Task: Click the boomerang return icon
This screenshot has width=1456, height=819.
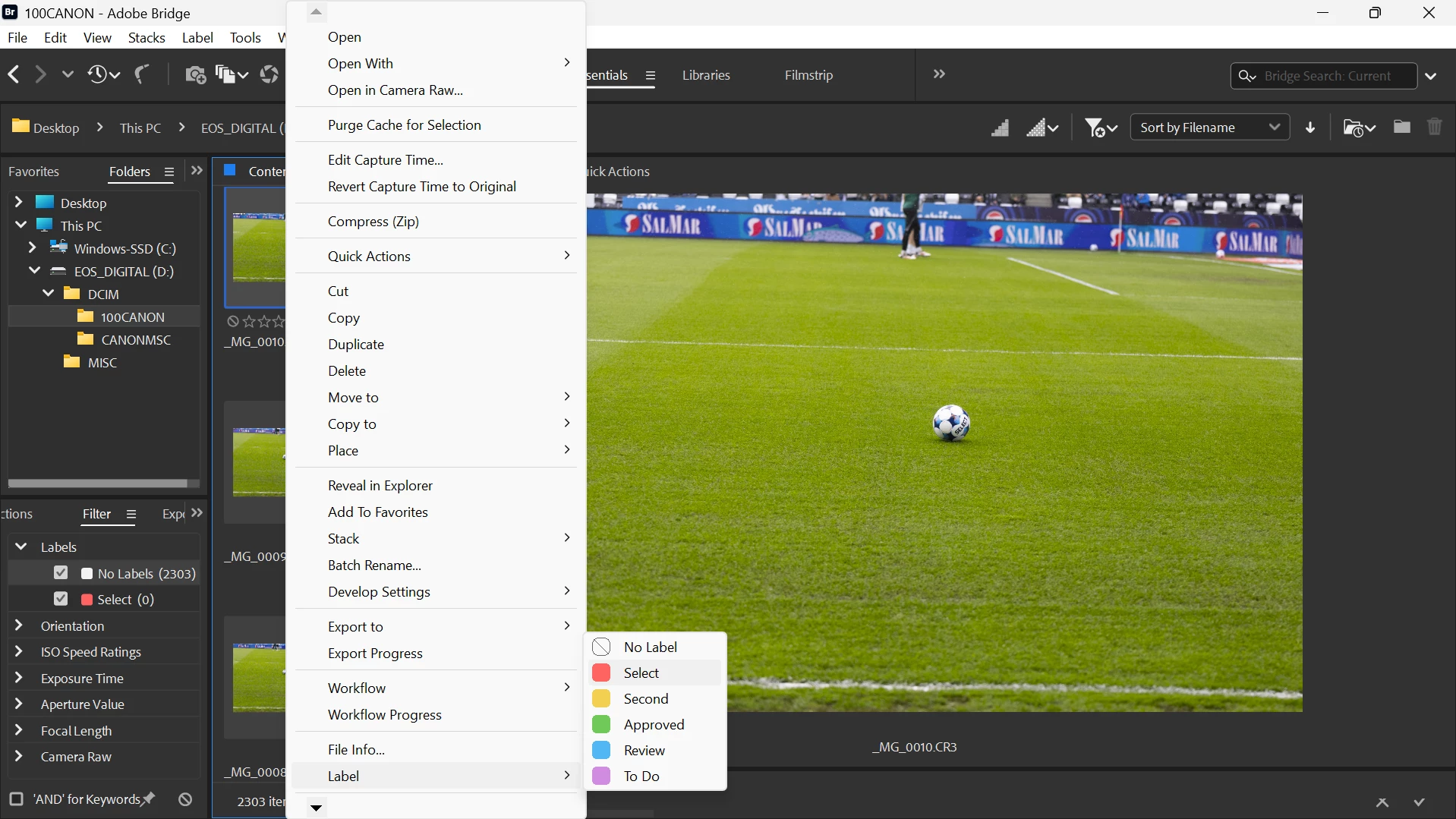Action: pyautogui.click(x=142, y=74)
